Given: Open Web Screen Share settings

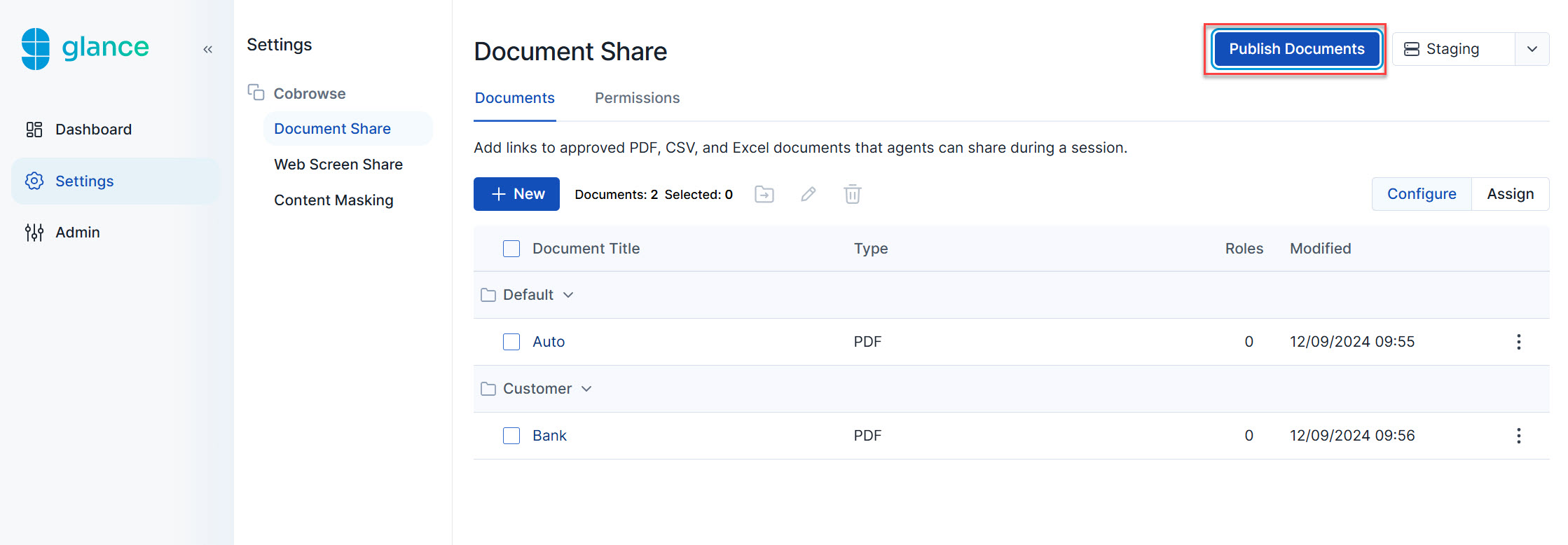Looking at the screenshot, I should [338, 165].
